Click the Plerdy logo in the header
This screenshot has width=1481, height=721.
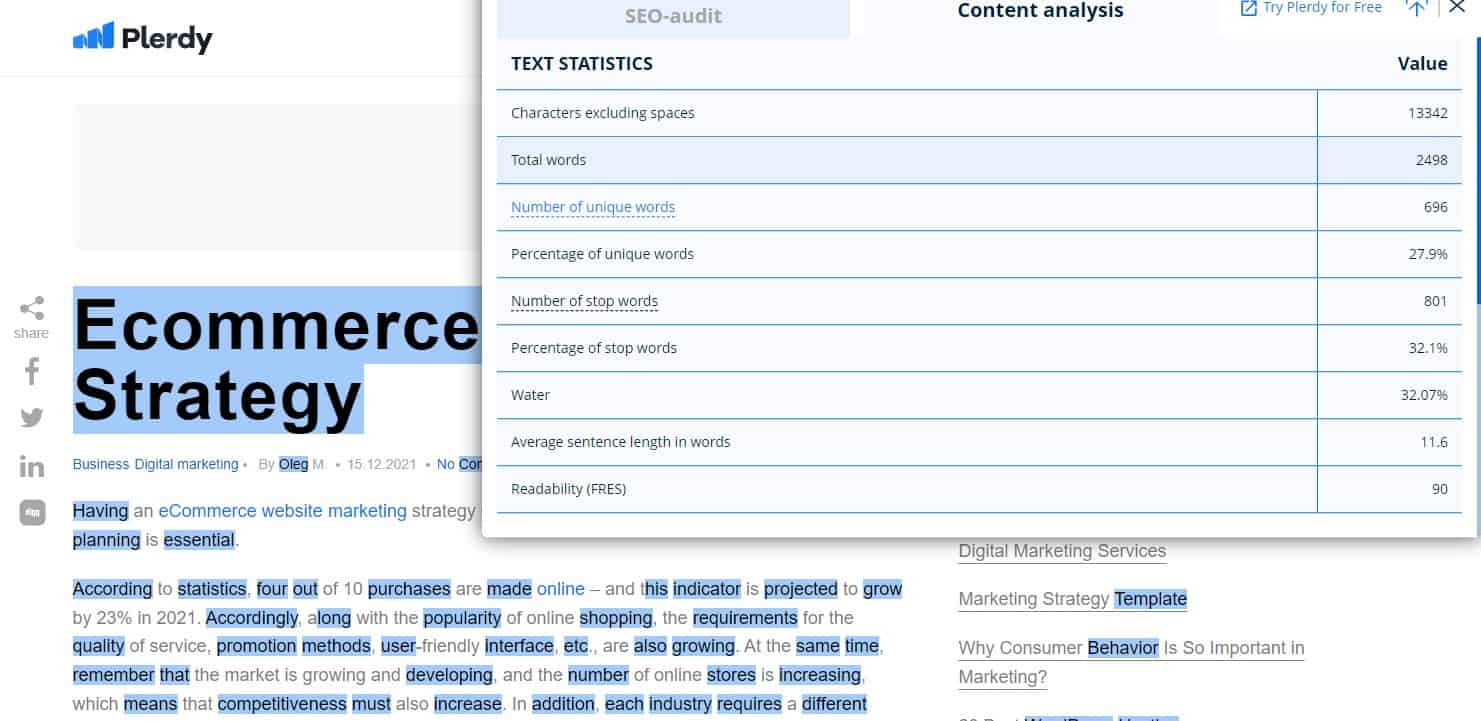(x=143, y=39)
